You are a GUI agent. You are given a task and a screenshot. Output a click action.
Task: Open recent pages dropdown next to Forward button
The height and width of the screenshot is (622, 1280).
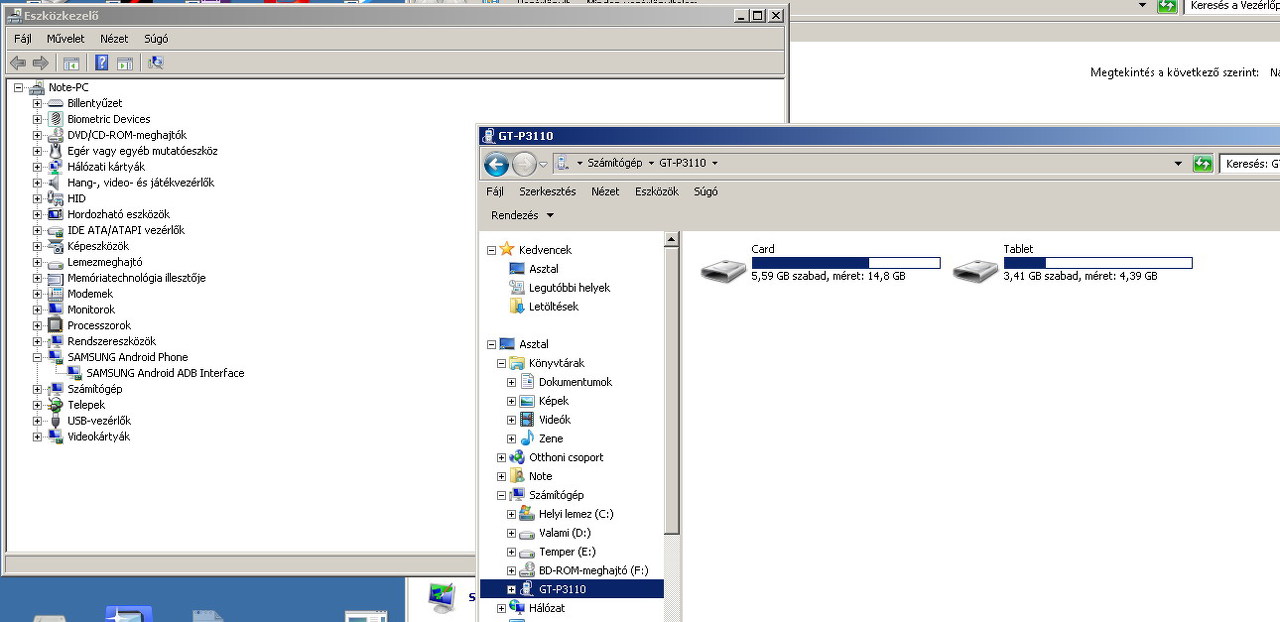(544, 164)
